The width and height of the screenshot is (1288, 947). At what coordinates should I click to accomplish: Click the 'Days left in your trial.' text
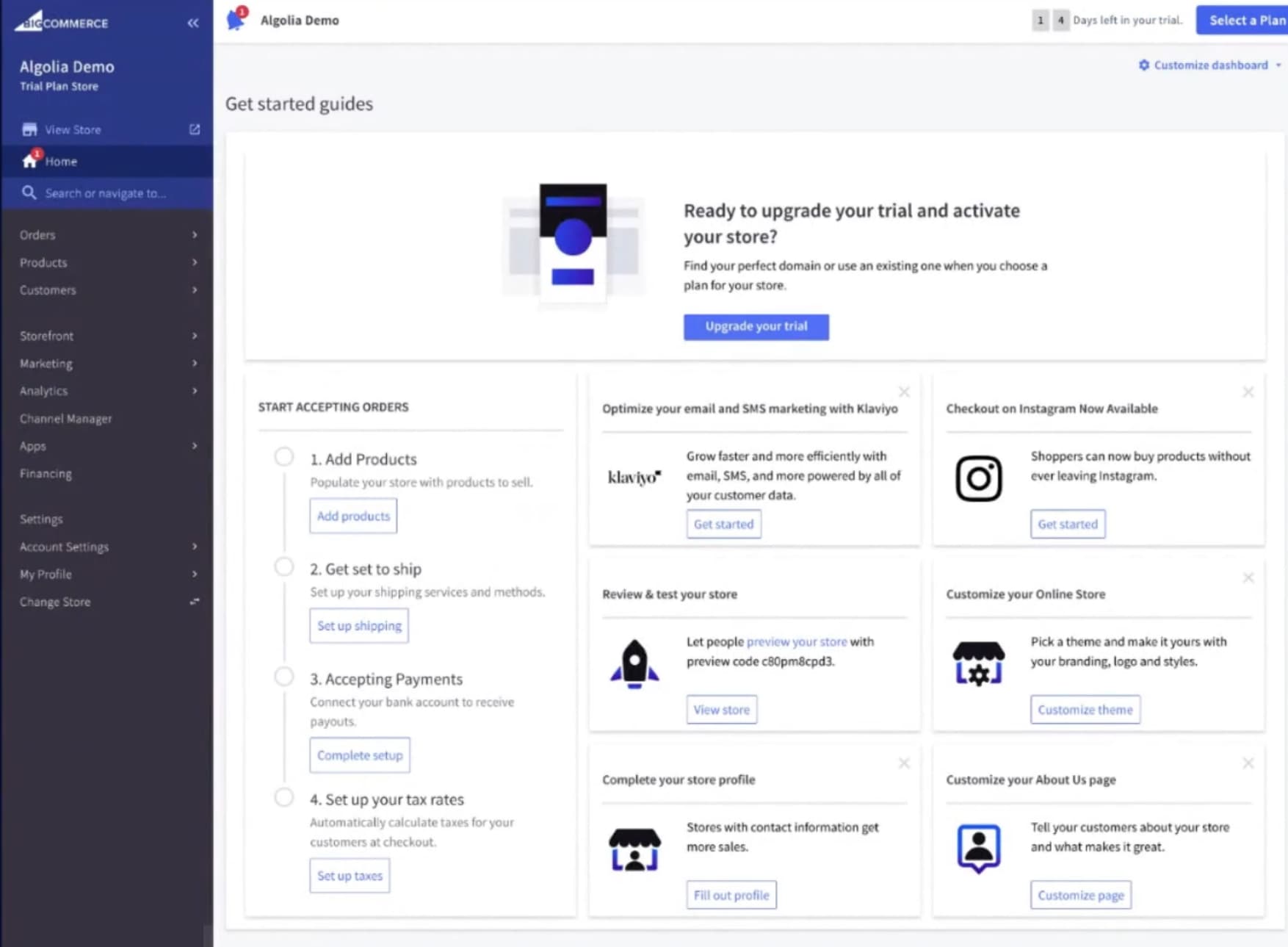[x=1128, y=20]
